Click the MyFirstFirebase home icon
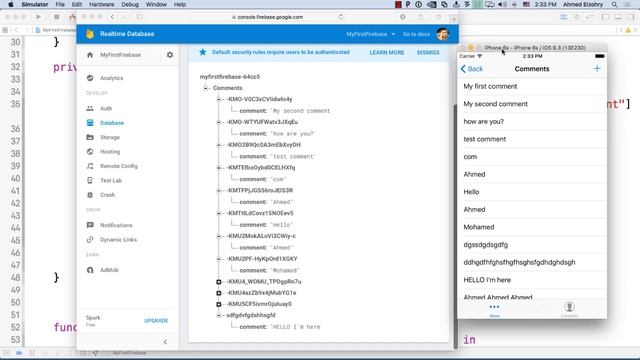 (x=90, y=55)
